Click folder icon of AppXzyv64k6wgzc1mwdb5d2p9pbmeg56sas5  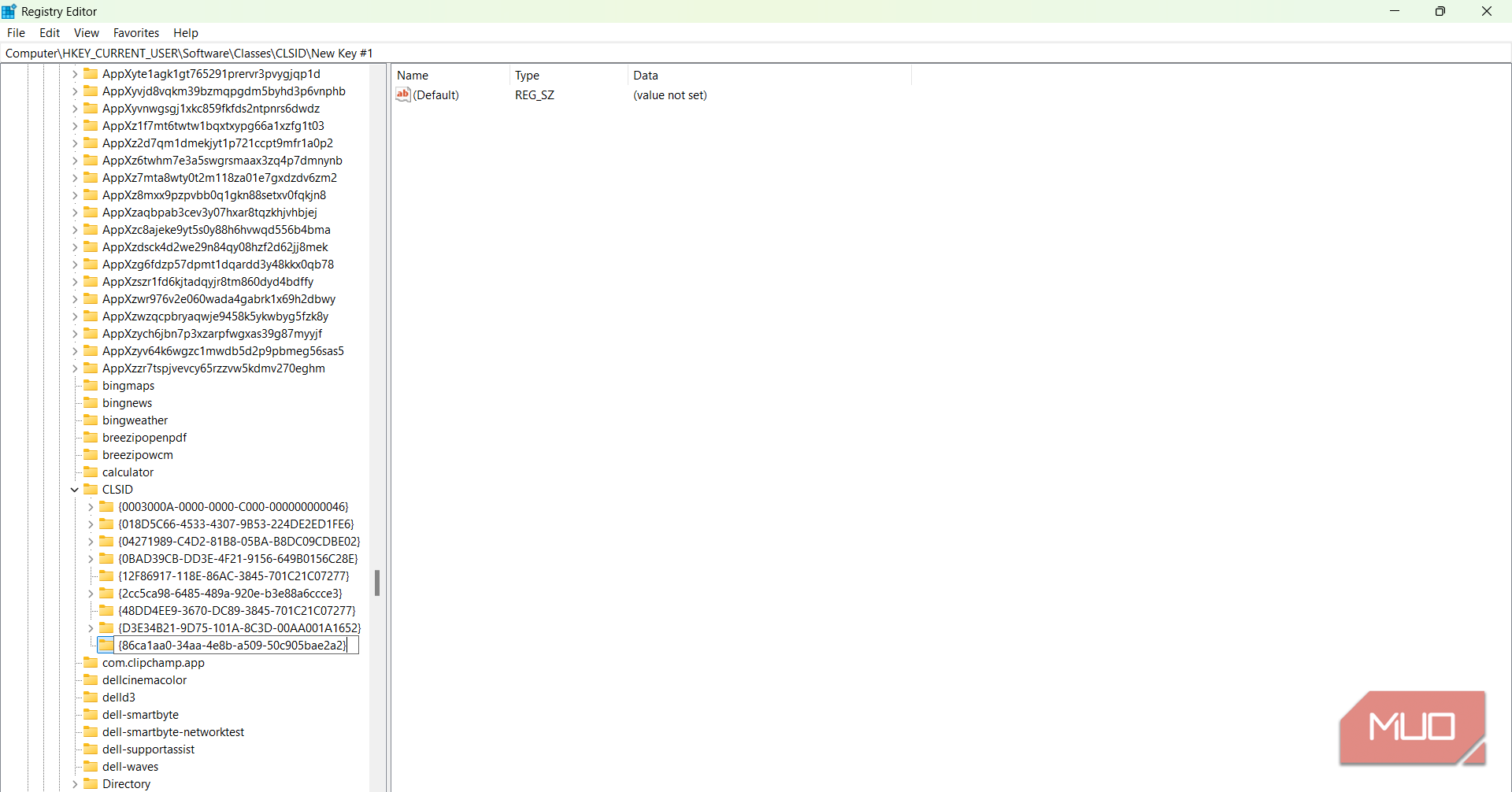point(91,350)
